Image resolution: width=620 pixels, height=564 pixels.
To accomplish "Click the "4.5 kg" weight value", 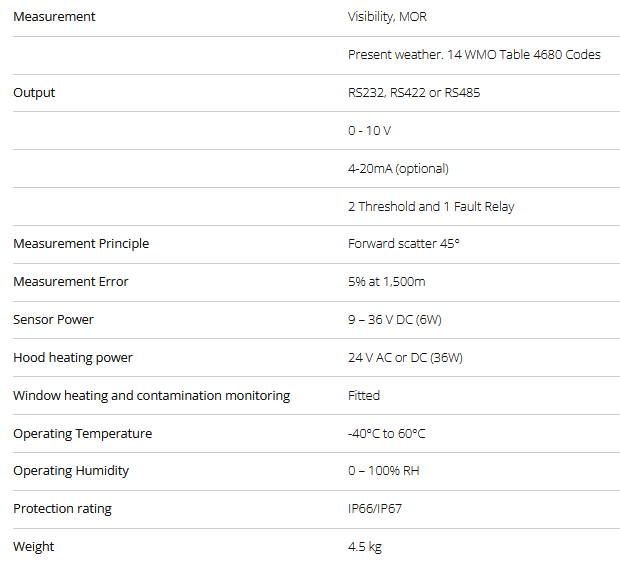I will click(365, 547).
